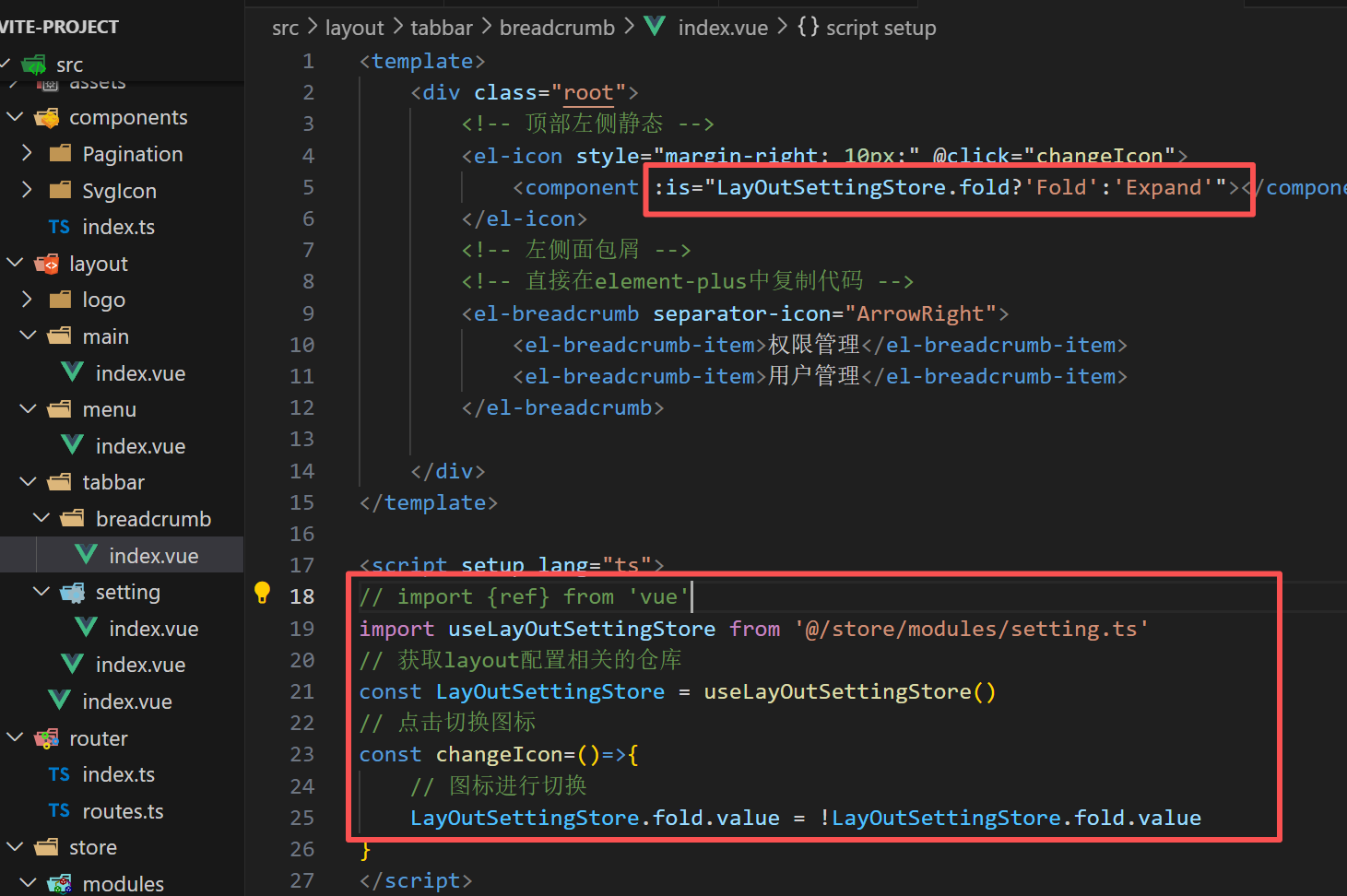
Task: Collapse the main folder chevron
Action: [28, 336]
